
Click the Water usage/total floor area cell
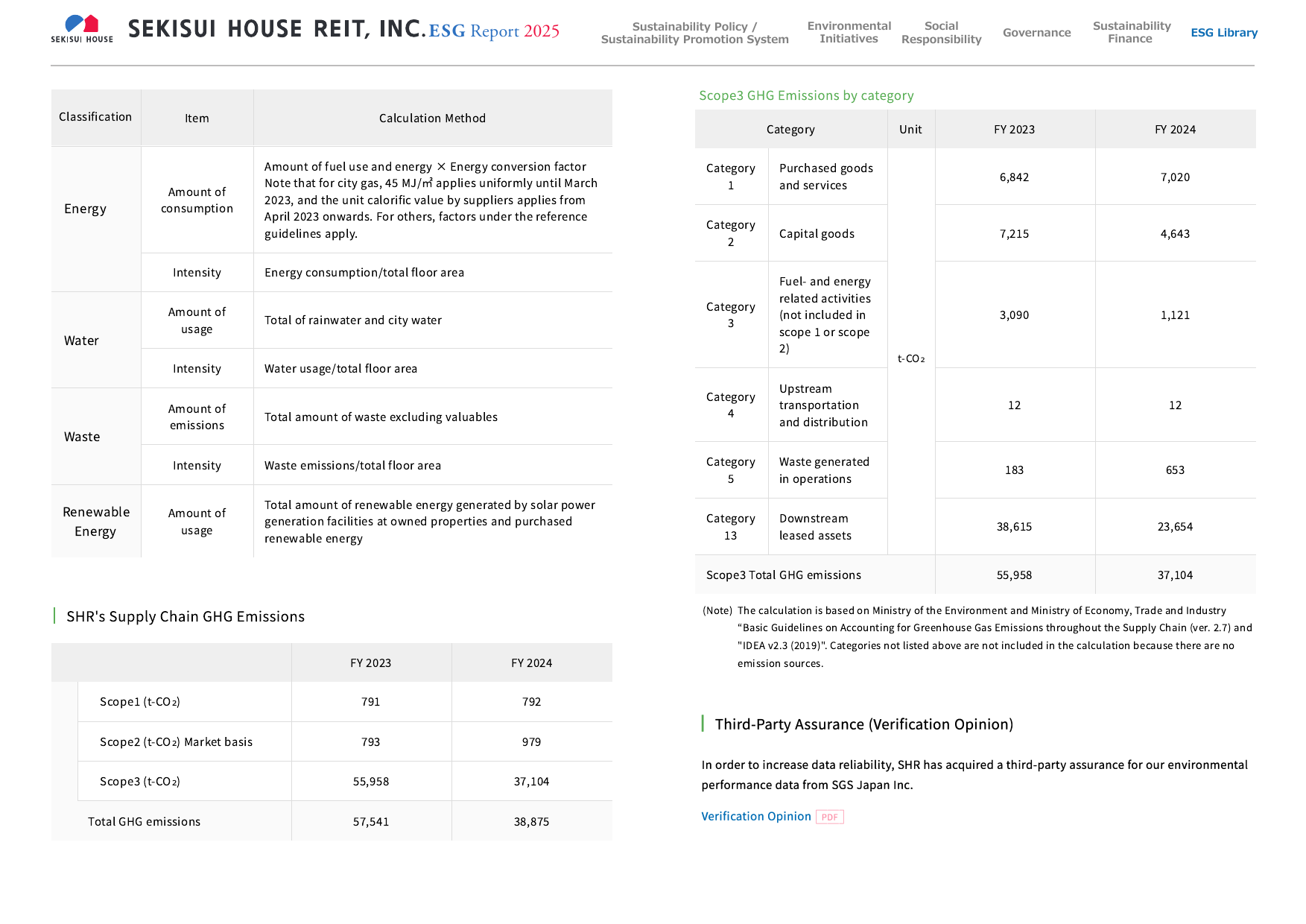433,369
